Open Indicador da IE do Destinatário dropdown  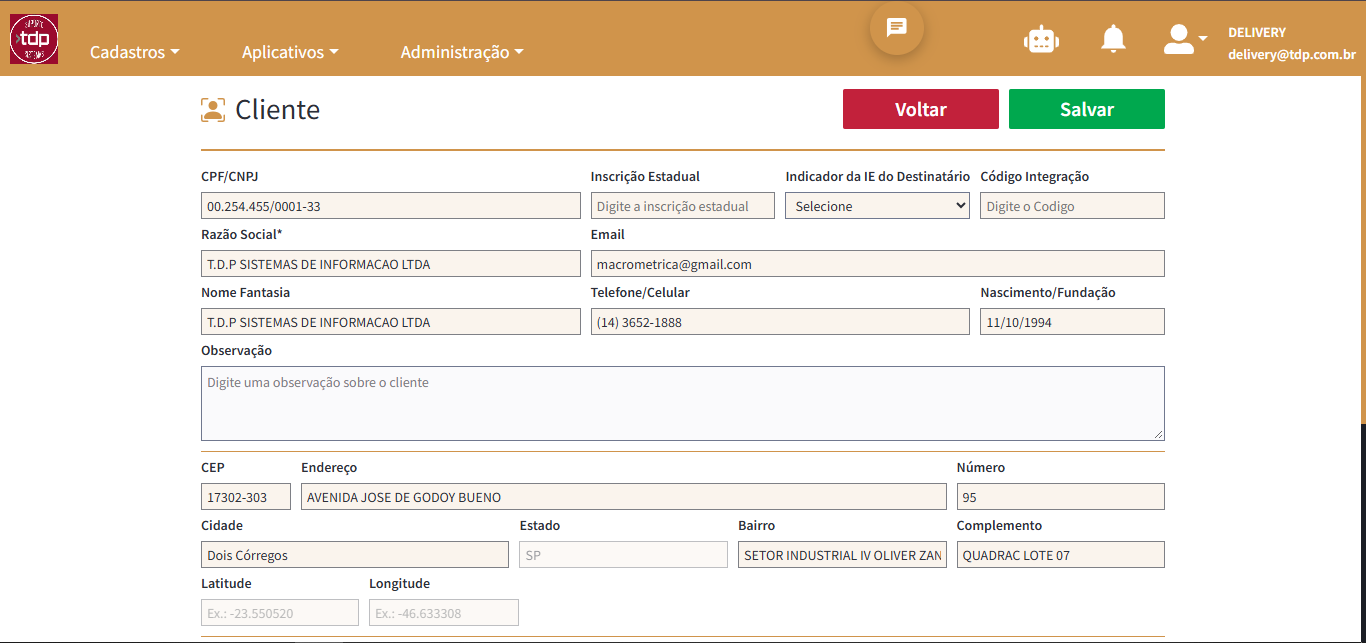(878, 206)
